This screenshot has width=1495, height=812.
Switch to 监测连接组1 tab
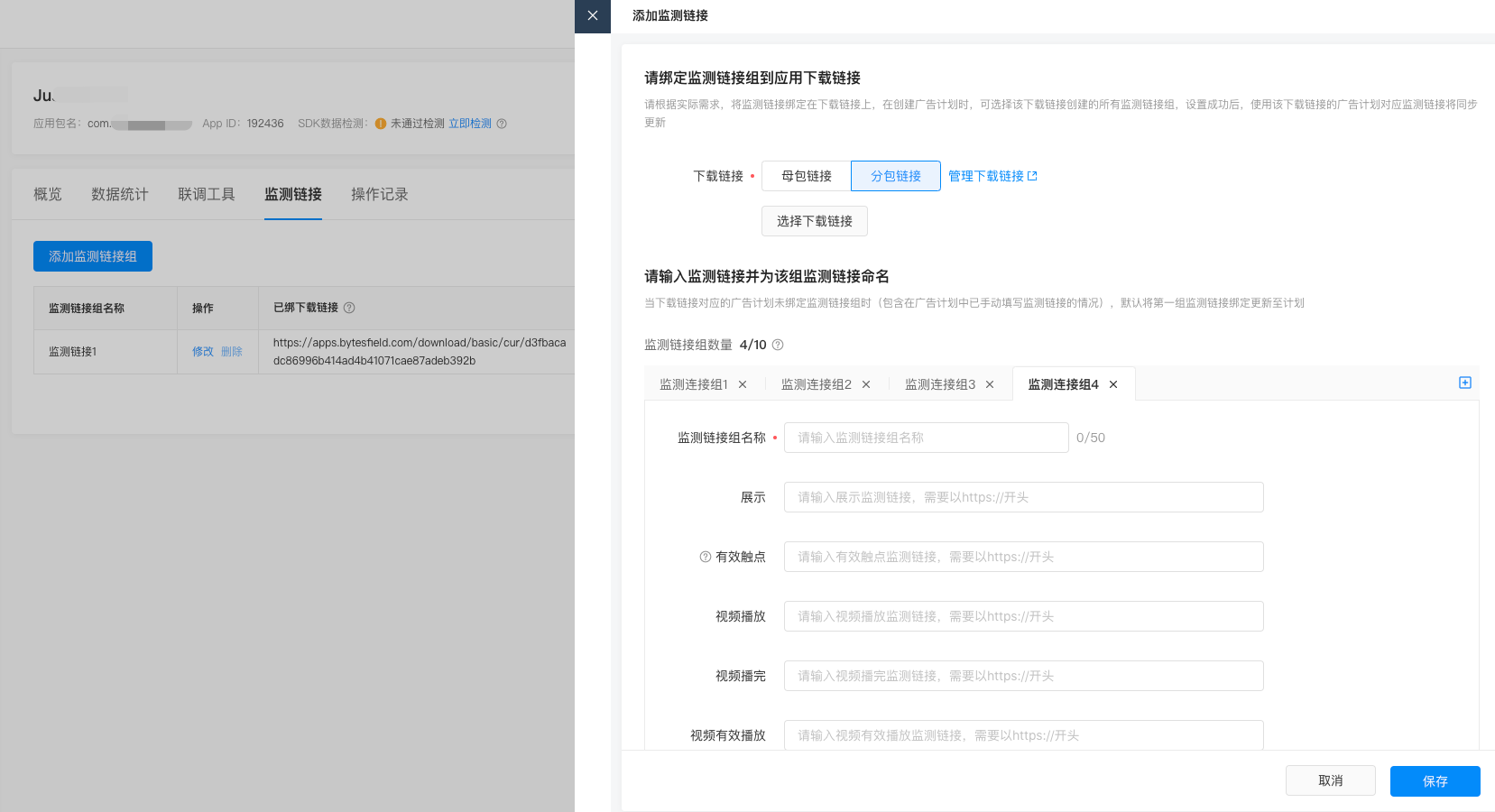tap(694, 384)
